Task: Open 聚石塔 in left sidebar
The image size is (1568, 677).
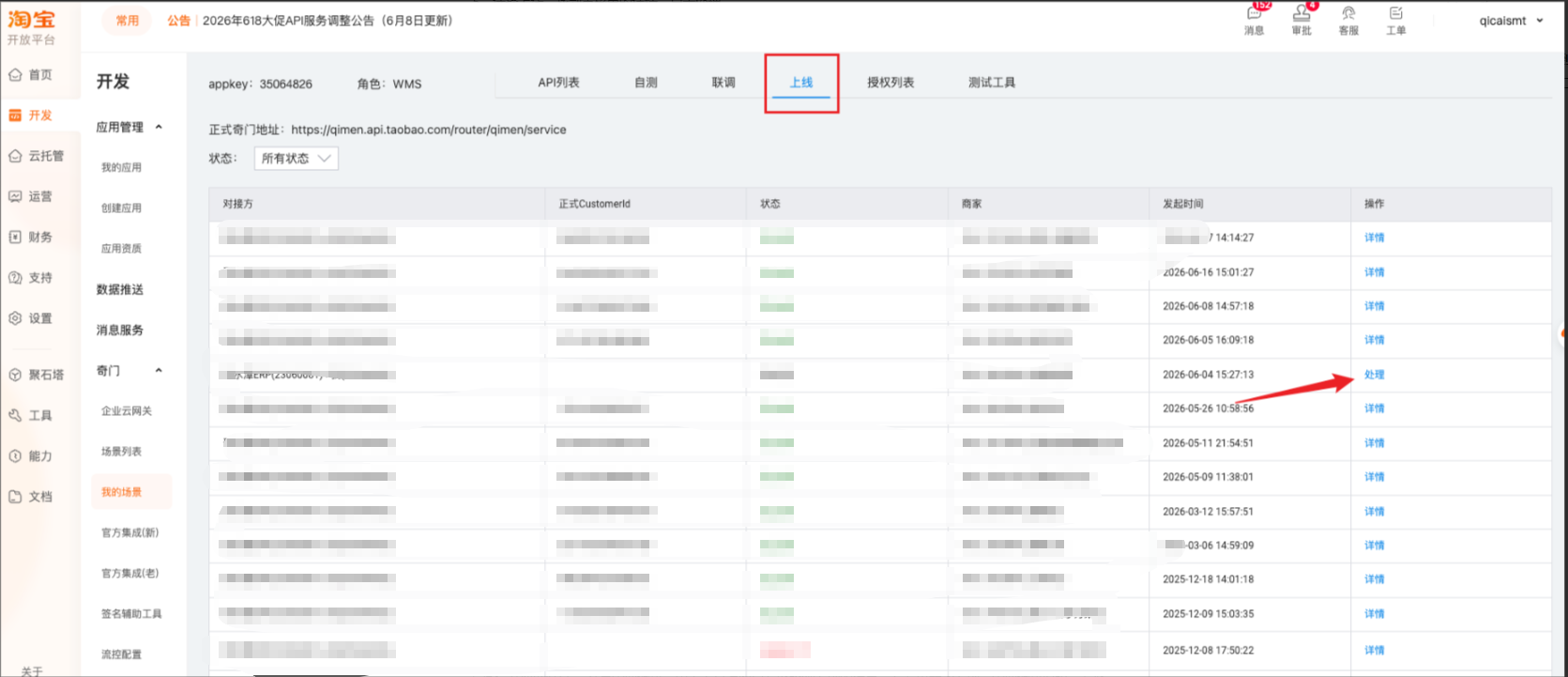Action: point(37,375)
